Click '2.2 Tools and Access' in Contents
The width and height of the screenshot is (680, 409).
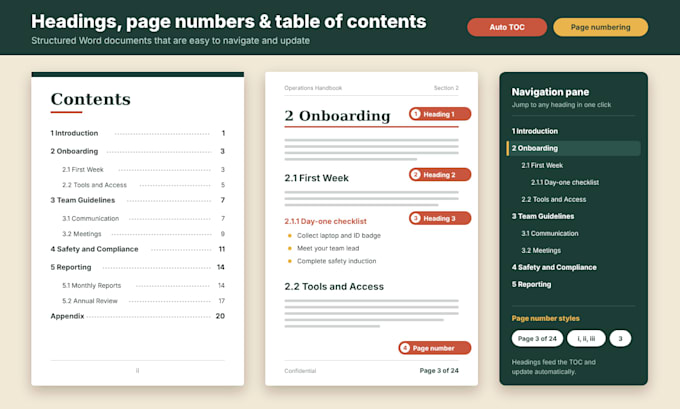(x=143, y=185)
